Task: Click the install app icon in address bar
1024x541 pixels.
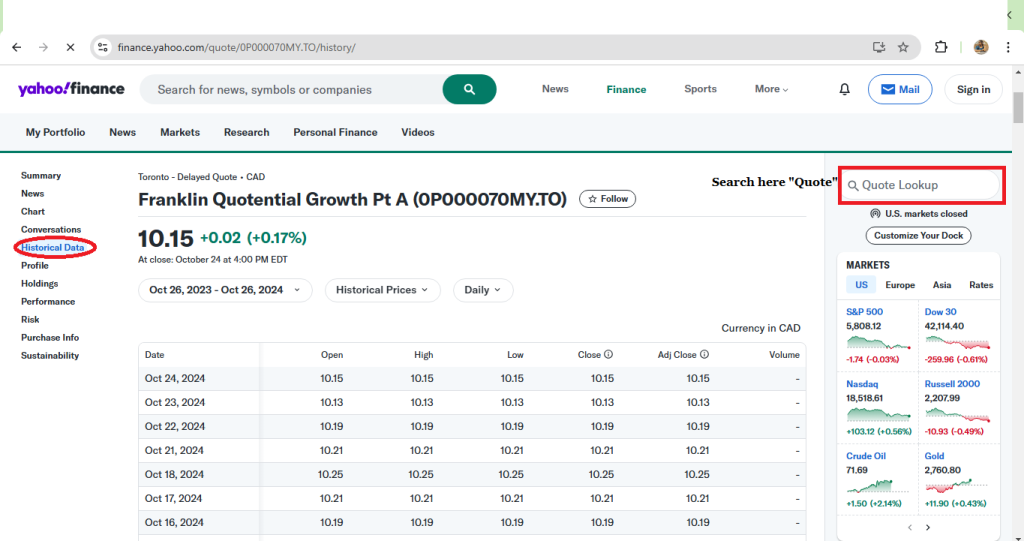Action: (x=878, y=47)
